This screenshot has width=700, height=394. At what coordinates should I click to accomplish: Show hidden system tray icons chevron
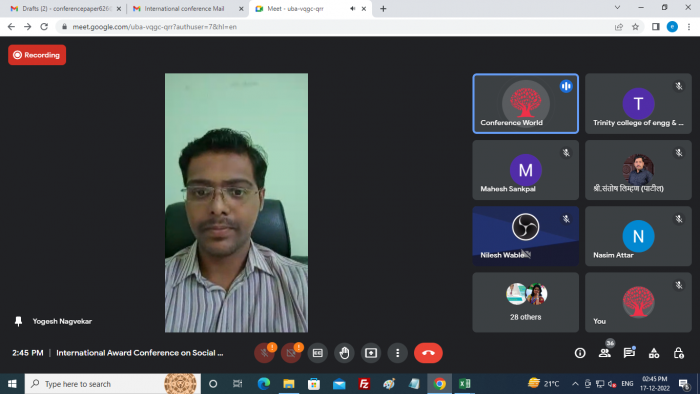pyautogui.click(x=575, y=384)
